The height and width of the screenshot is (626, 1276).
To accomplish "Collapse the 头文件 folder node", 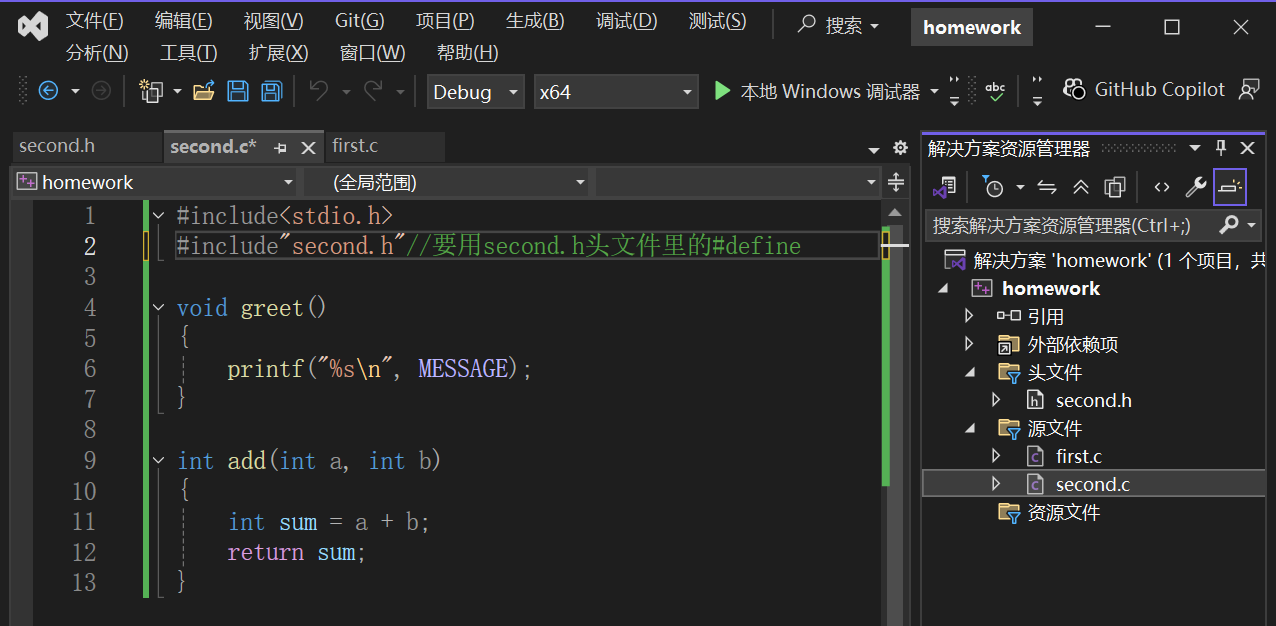I will tap(969, 372).
